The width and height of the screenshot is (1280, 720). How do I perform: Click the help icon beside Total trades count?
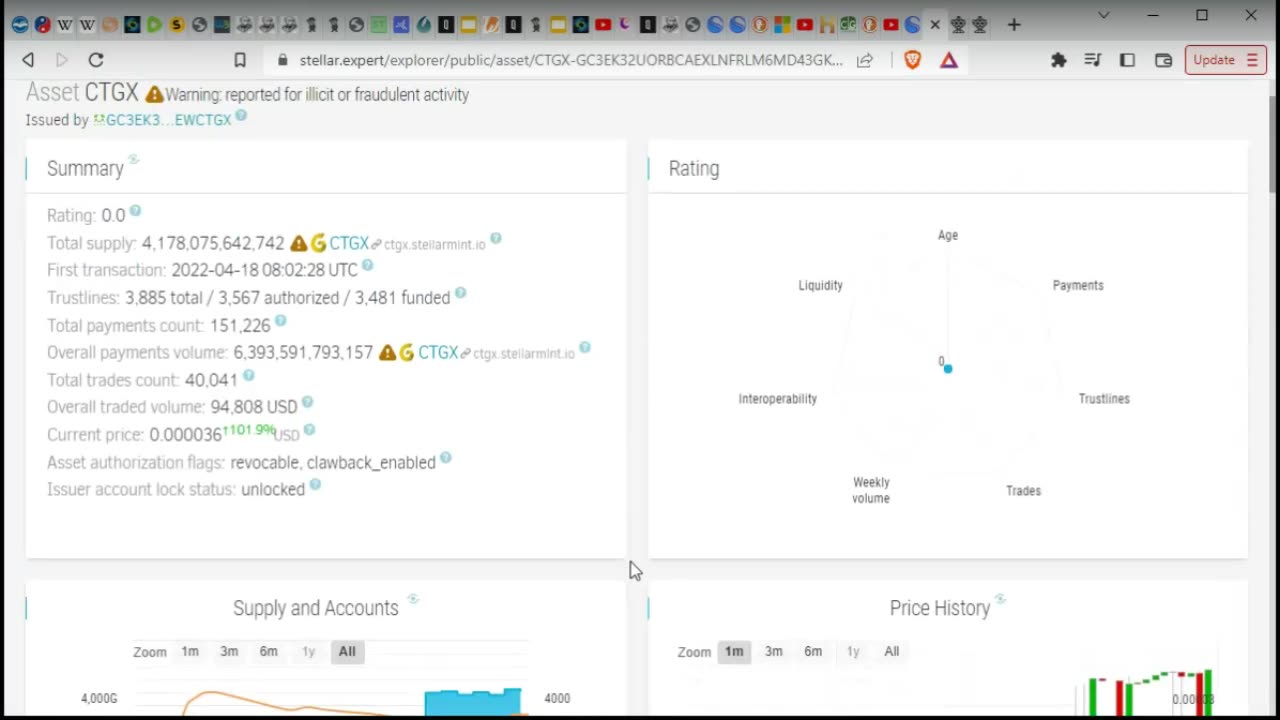coord(248,375)
